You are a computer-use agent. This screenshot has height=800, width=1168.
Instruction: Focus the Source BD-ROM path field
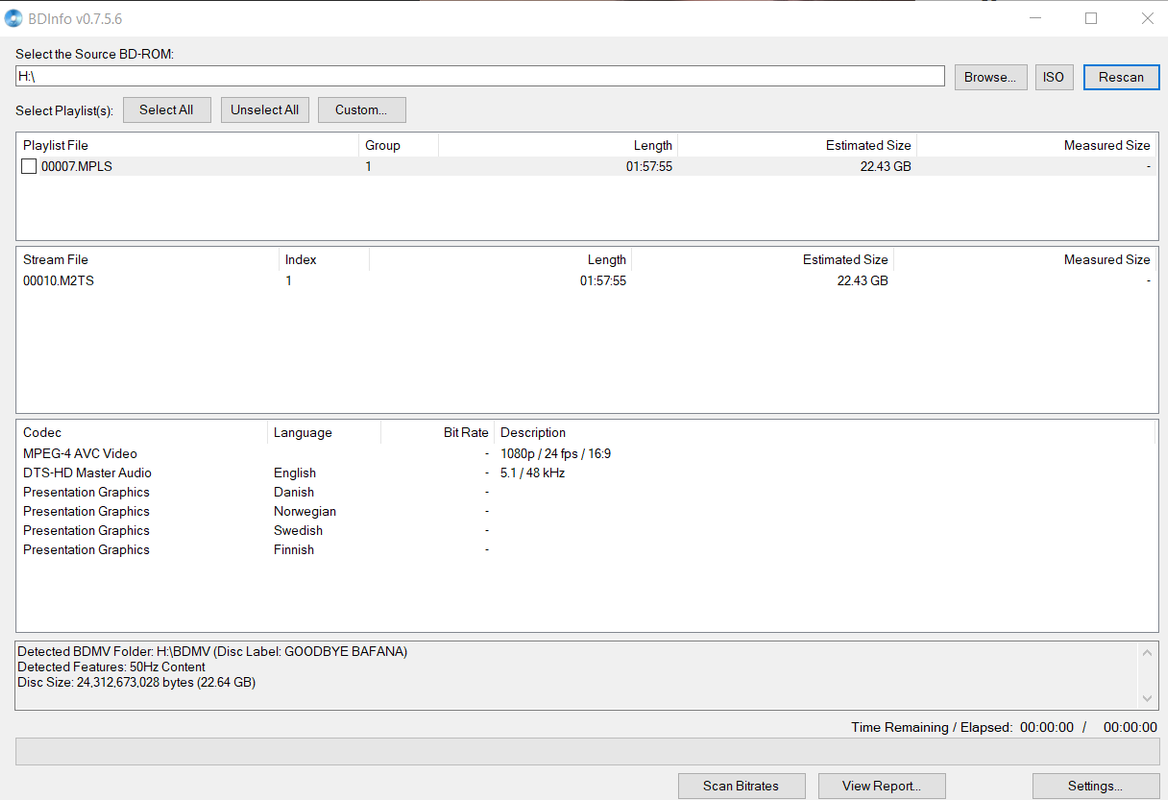(480, 76)
